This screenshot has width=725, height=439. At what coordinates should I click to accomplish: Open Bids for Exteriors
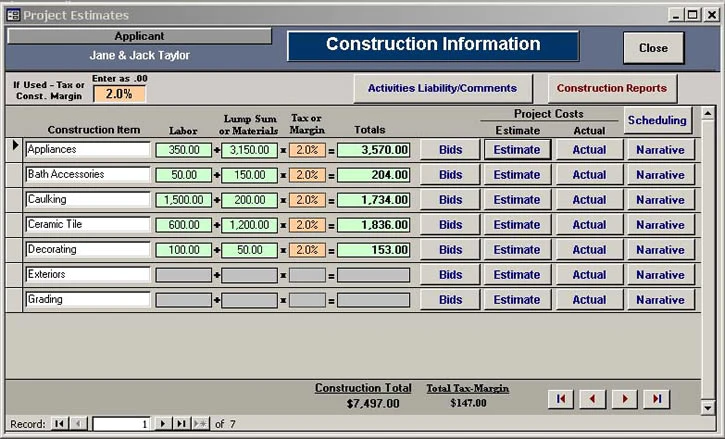[x=450, y=275]
